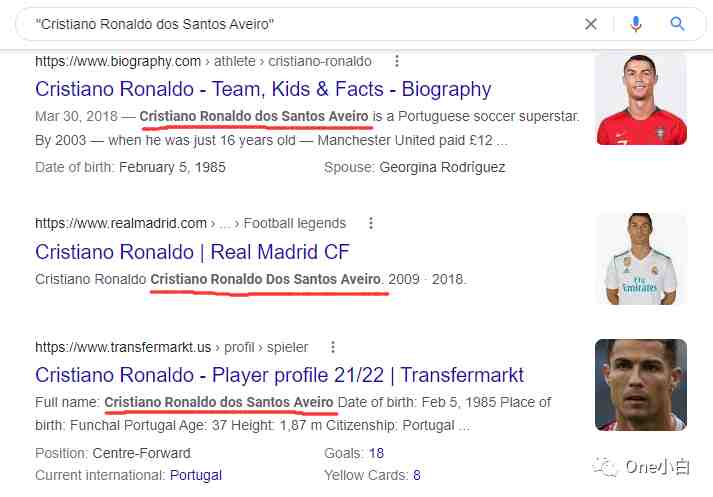The image size is (713, 497).
Task: Open red Portugal jersey thumbnail image
Action: point(641,100)
